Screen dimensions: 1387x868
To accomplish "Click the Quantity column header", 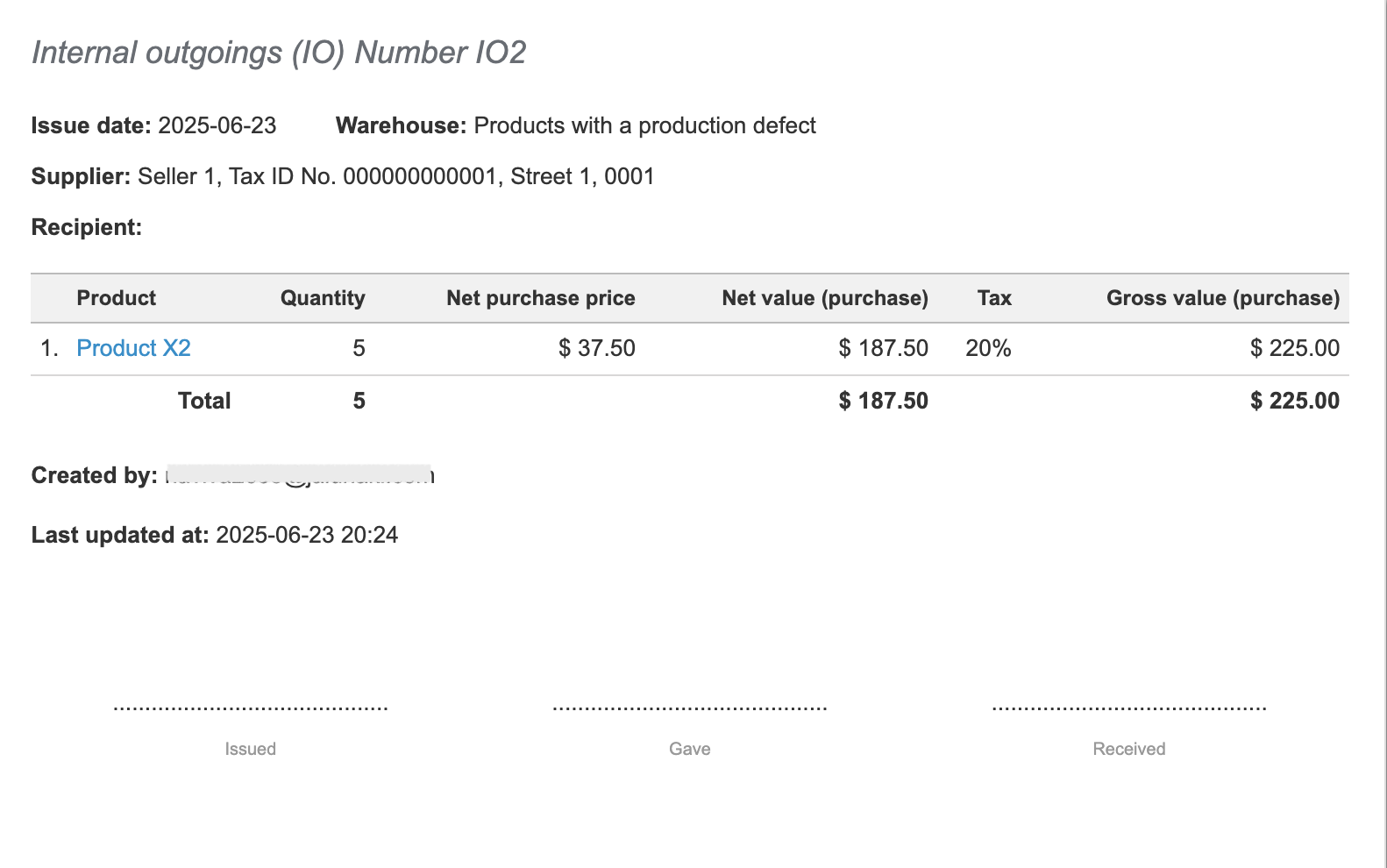I will click(x=322, y=298).
